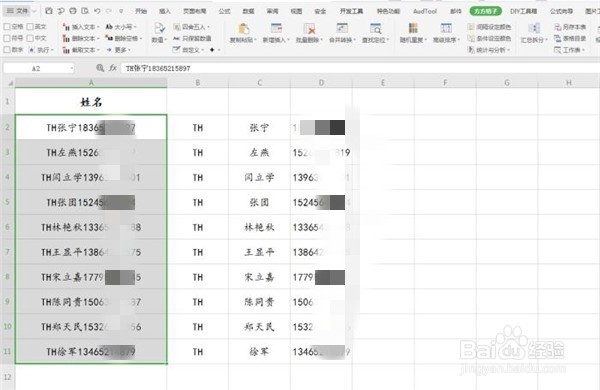Switch to the DIY工具箱 tab
The image size is (600, 390).
523,11
